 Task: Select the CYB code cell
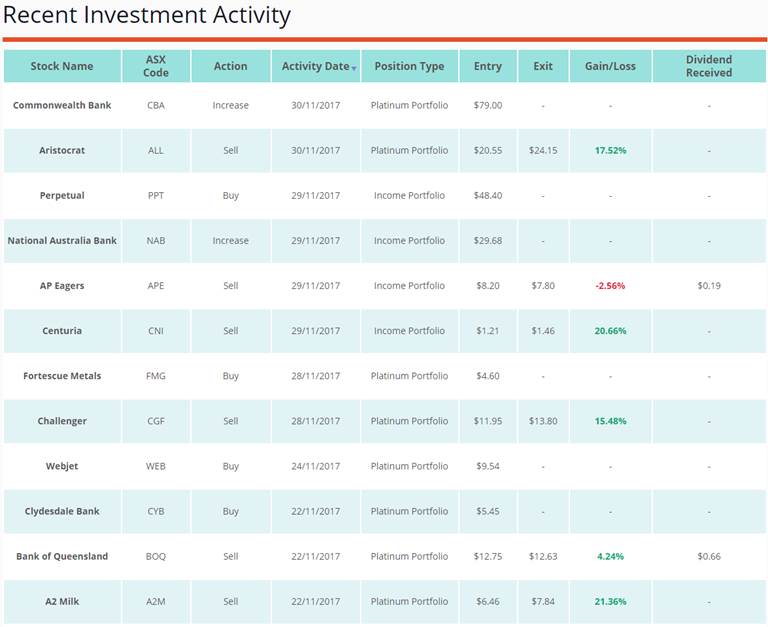click(x=156, y=511)
